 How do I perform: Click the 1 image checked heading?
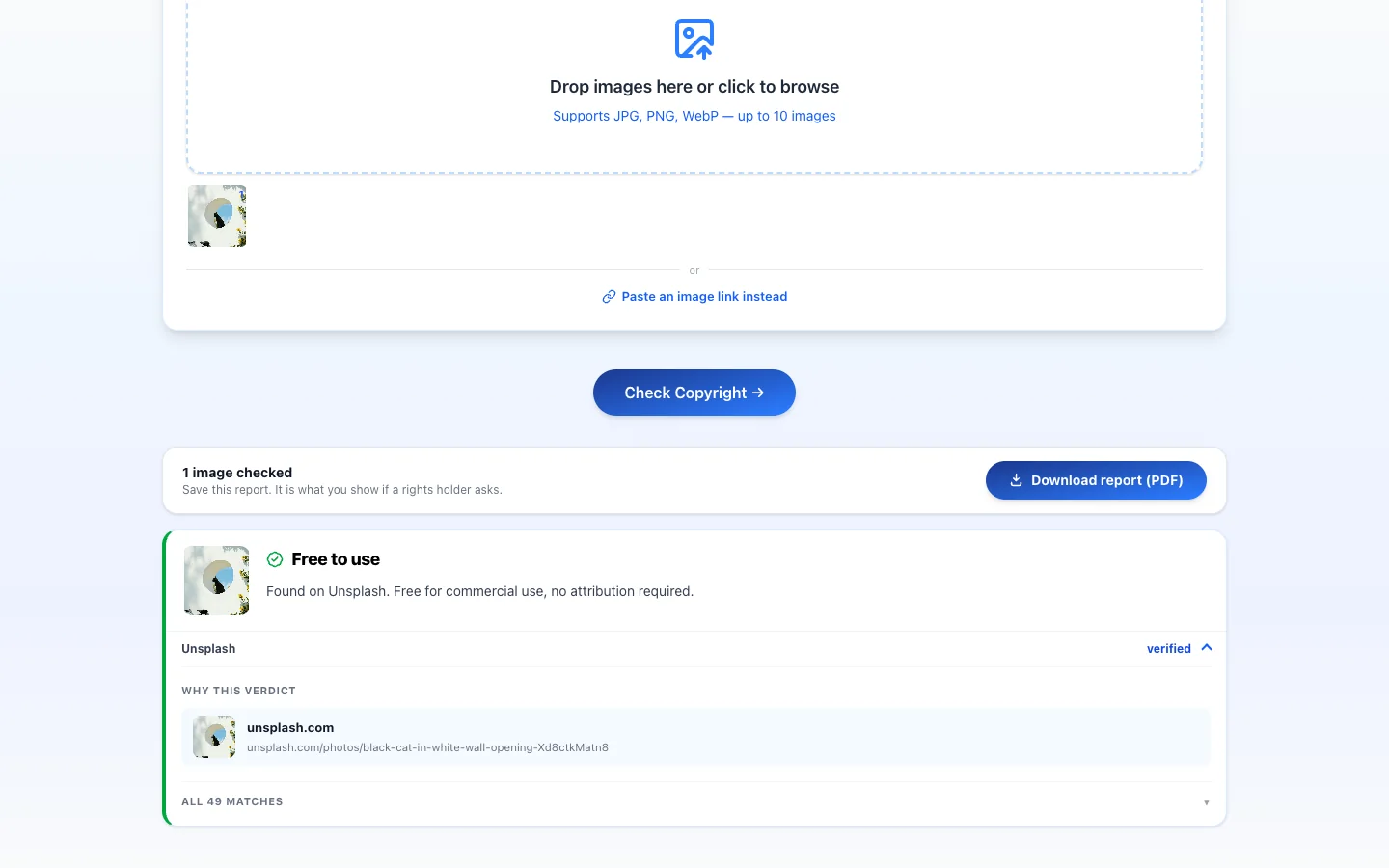click(237, 473)
